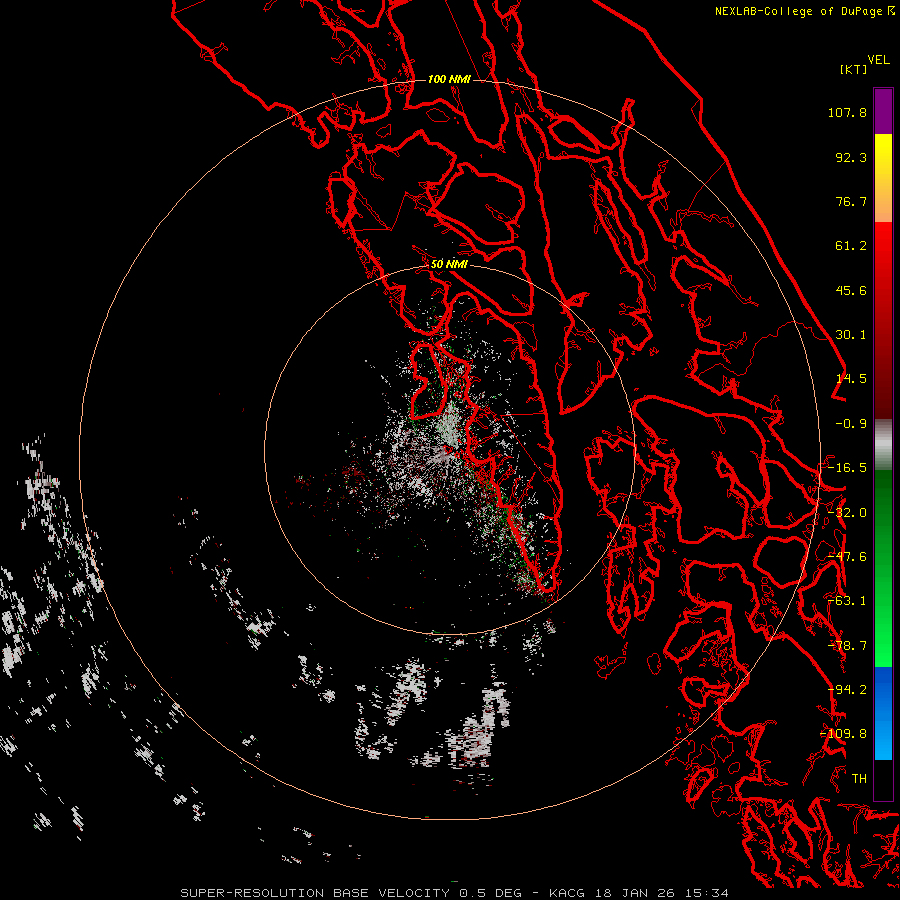This screenshot has height=900, width=900.
Task: Click the 92.3 velocity scale value
Action: tap(851, 157)
